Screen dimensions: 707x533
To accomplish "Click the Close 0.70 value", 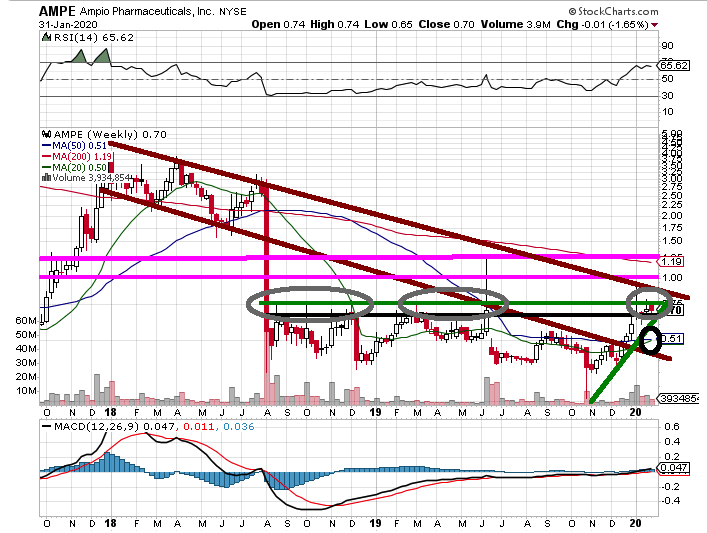I will click(x=446, y=24).
